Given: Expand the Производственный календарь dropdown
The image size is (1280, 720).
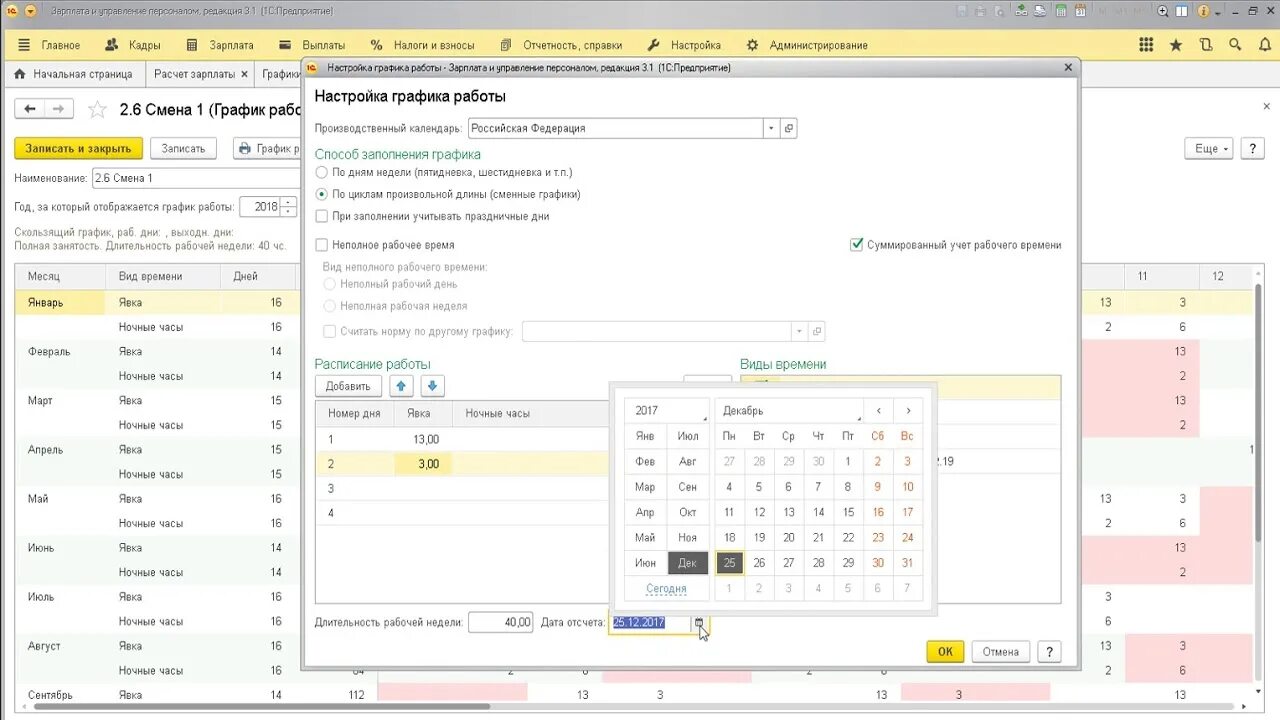Looking at the screenshot, I should pyautogui.click(x=771, y=128).
